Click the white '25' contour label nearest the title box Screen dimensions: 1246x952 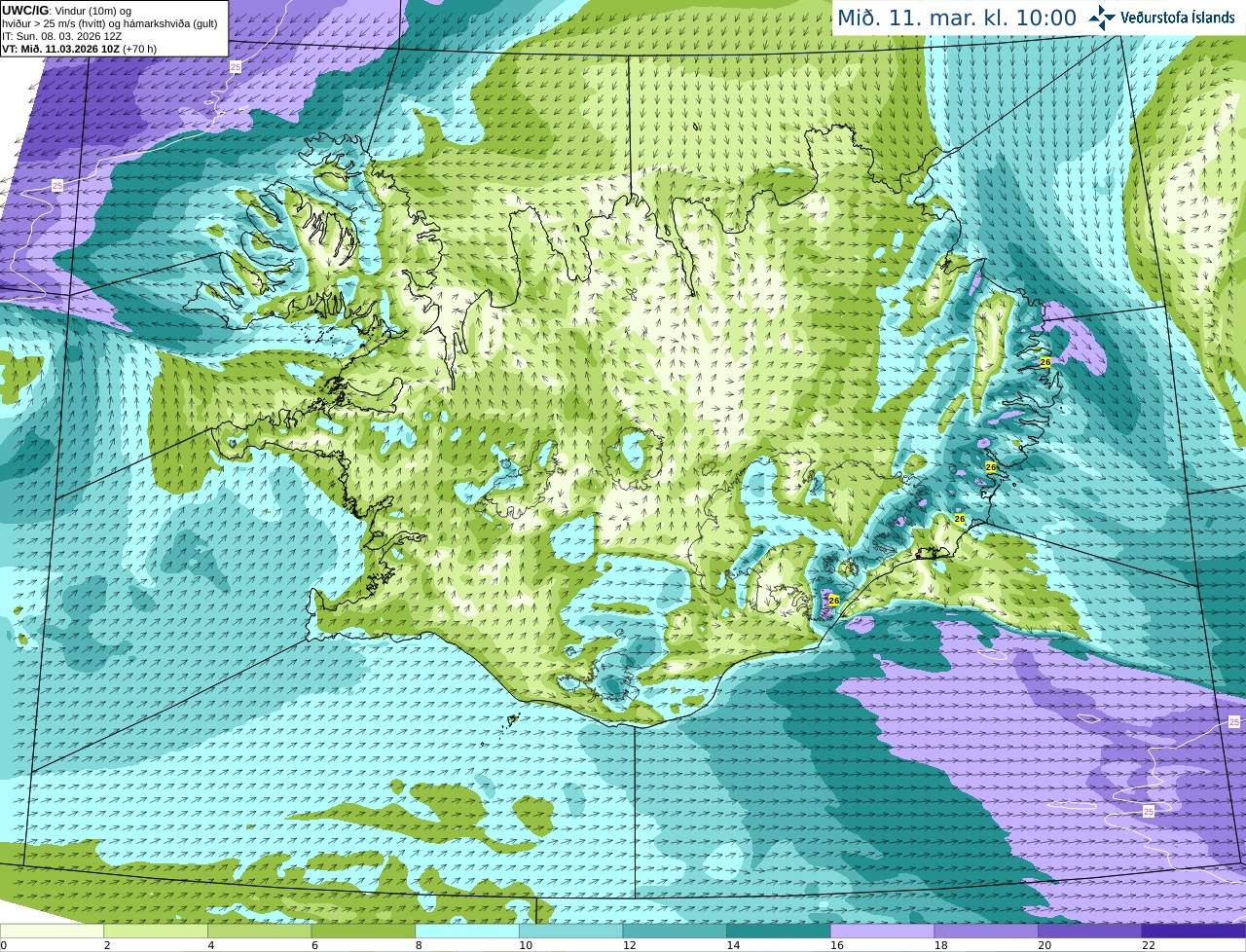tap(236, 66)
